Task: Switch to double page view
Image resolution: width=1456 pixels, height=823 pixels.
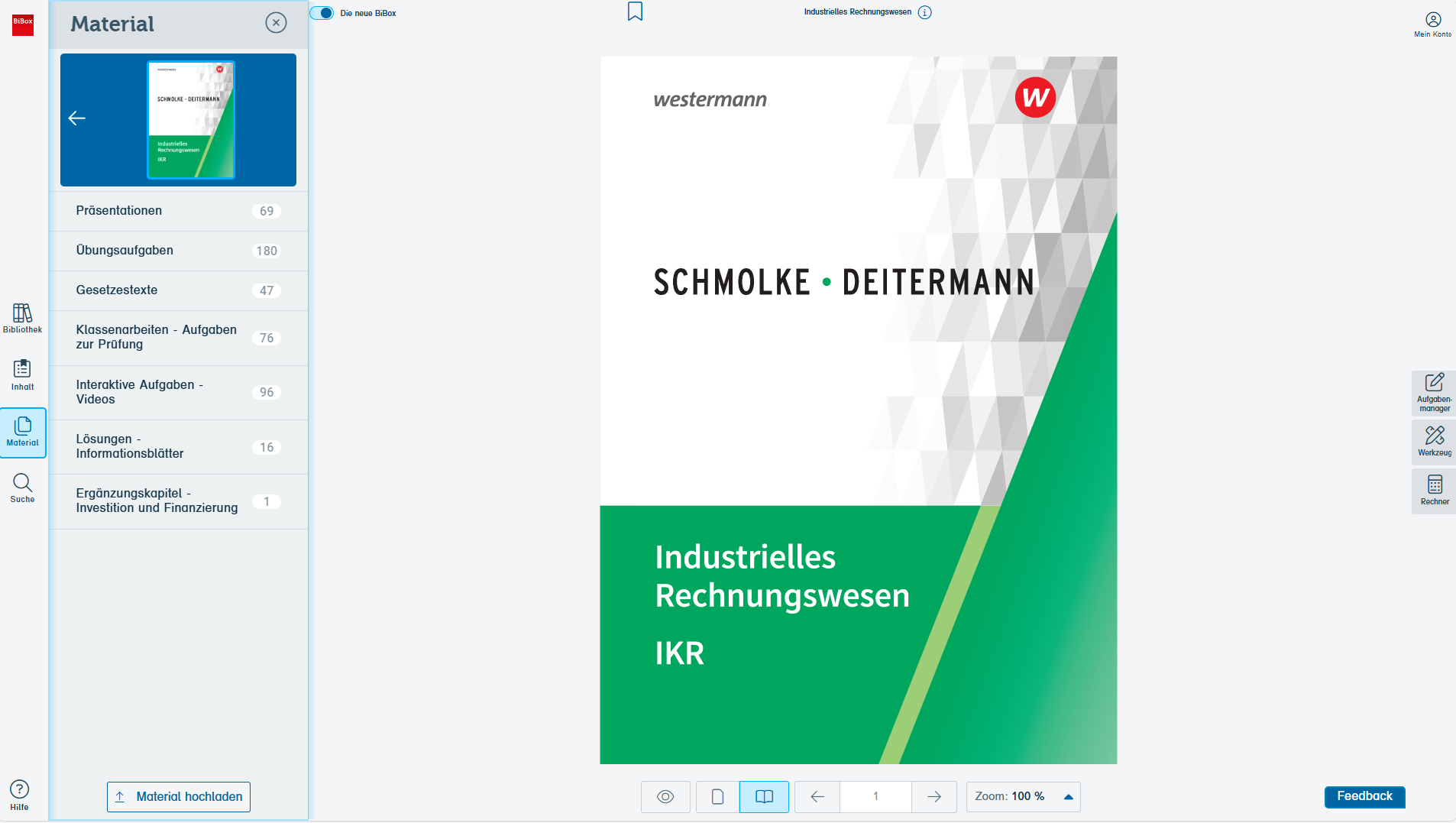Action: click(764, 797)
